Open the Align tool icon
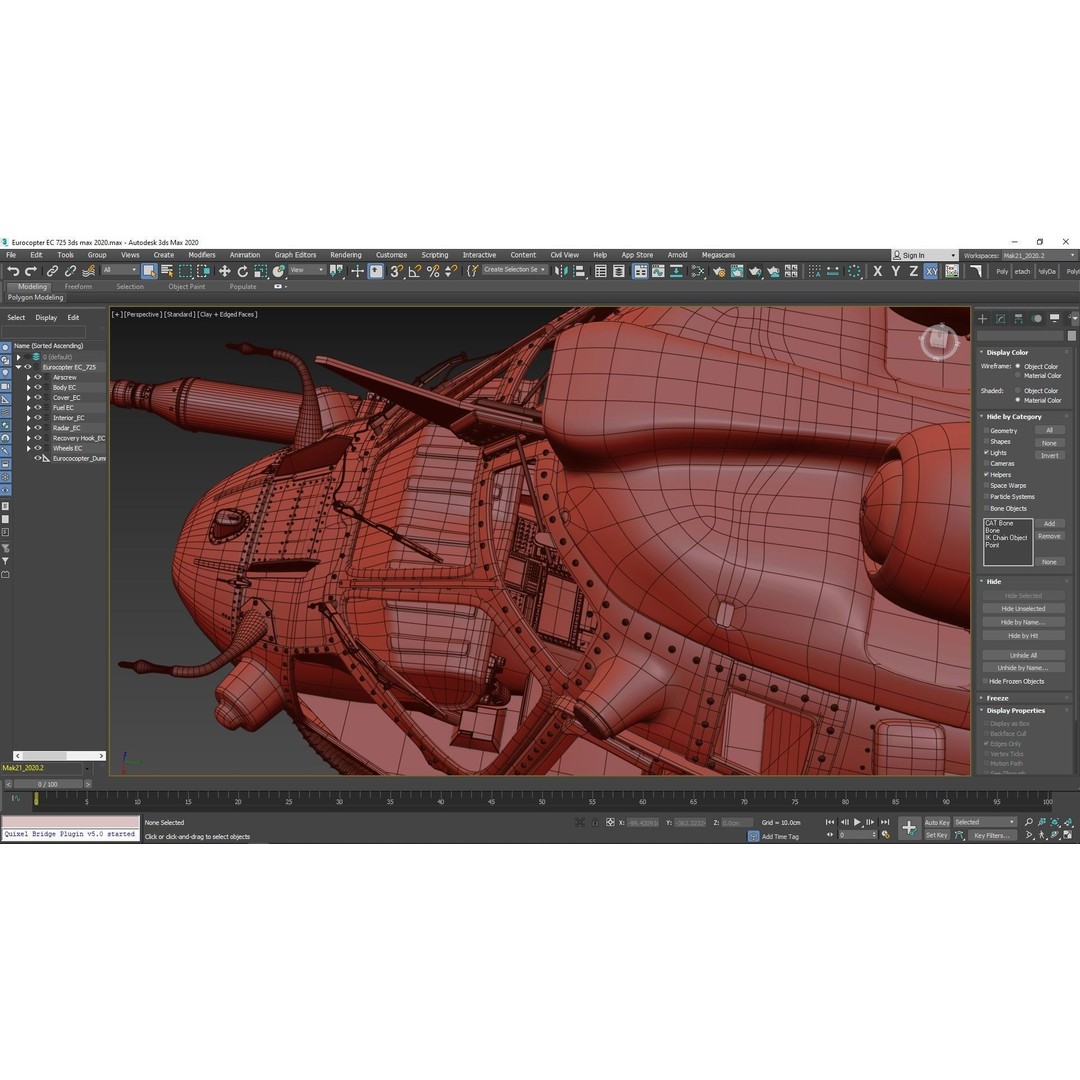The height and width of the screenshot is (1080, 1080). click(579, 271)
